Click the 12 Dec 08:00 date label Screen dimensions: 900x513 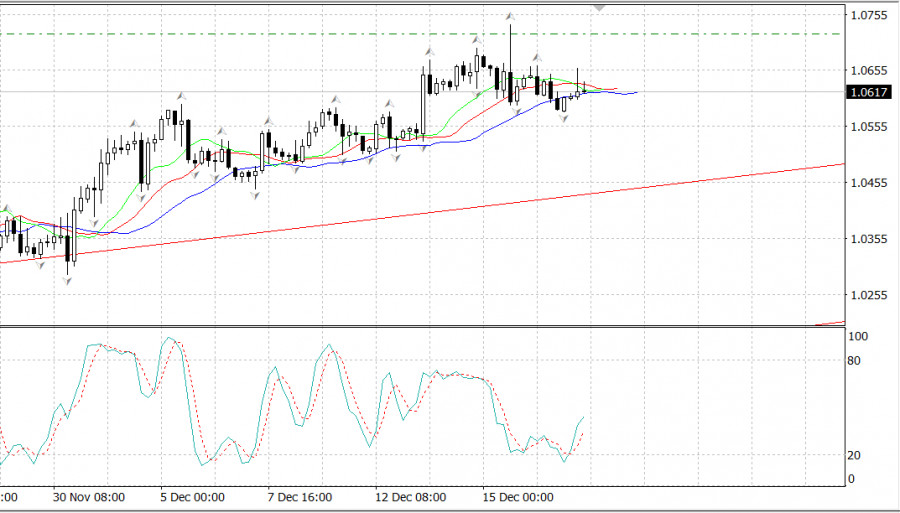pos(409,497)
